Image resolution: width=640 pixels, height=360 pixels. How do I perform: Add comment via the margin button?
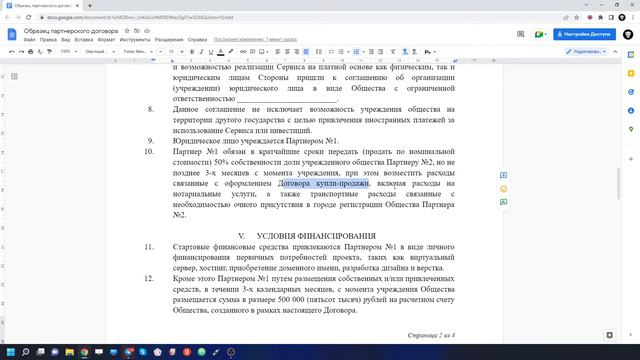coord(503,175)
